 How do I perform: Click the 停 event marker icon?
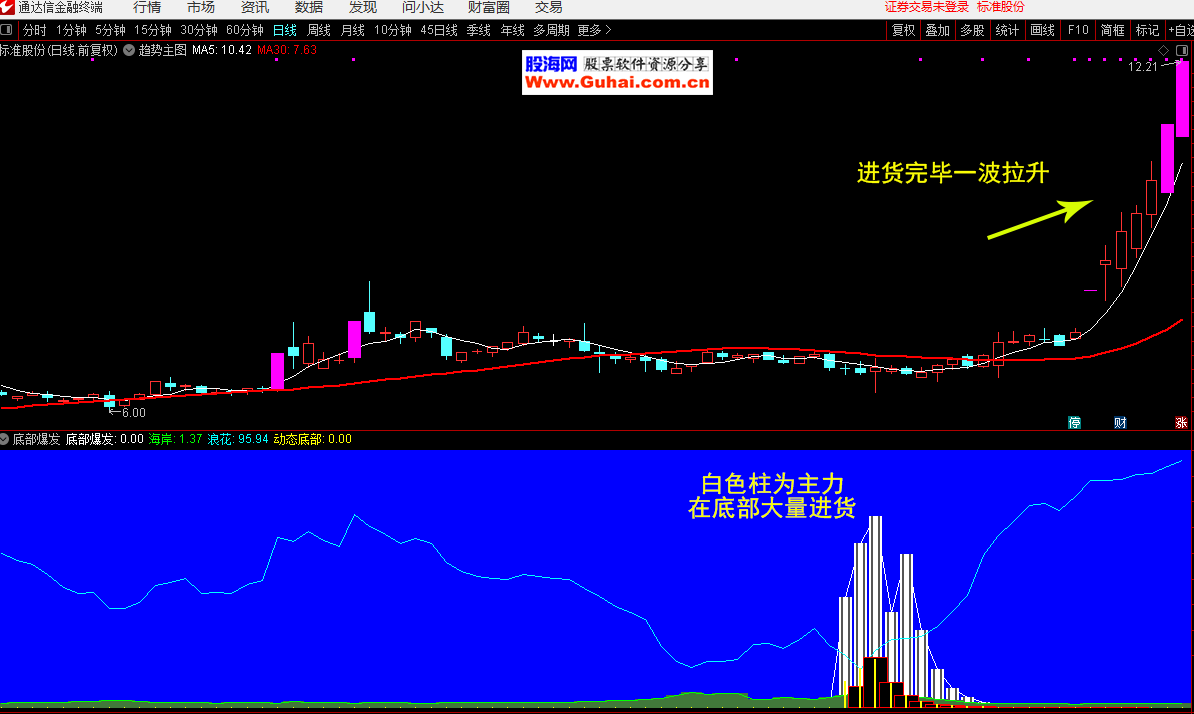[1075, 423]
